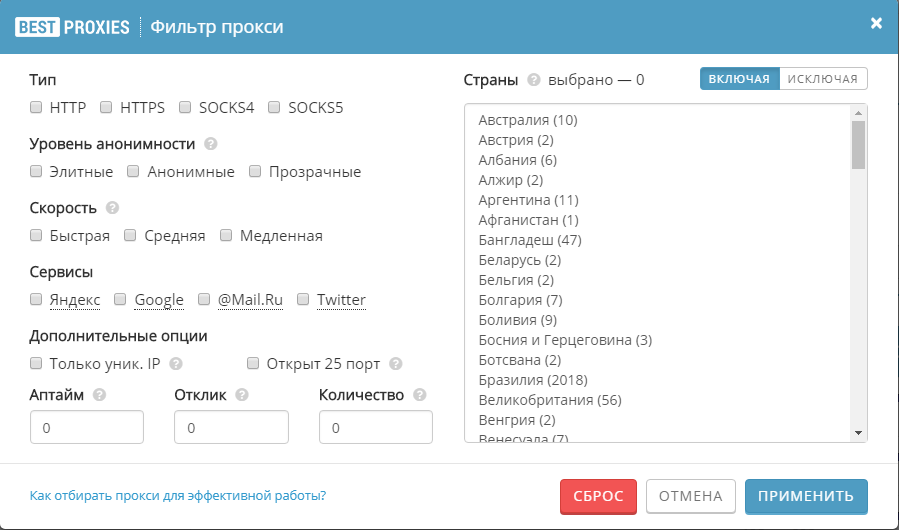
Task: Select Боливия (9) in countries list
Action: [518, 320]
